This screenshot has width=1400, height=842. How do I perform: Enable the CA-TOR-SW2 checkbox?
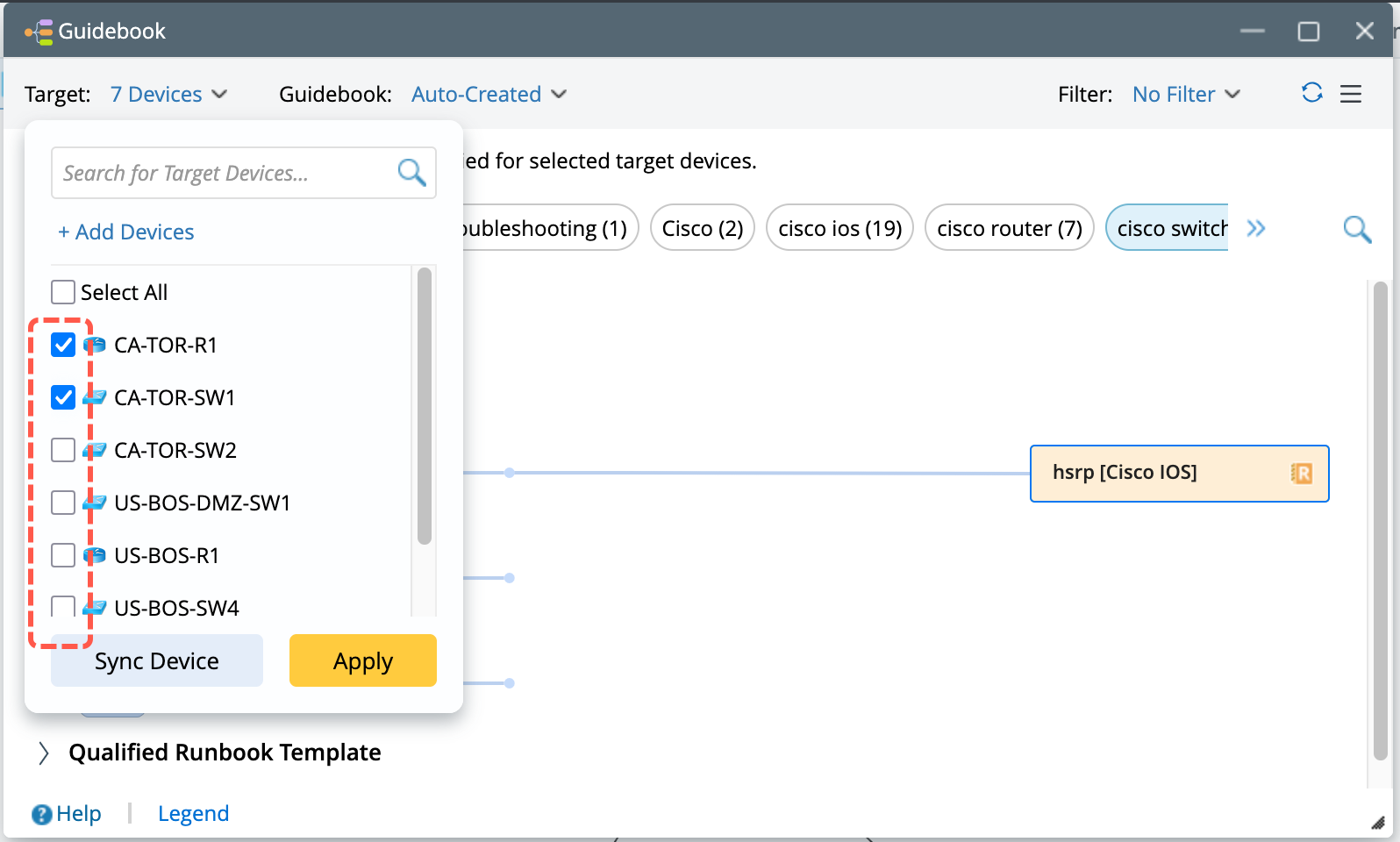63,450
